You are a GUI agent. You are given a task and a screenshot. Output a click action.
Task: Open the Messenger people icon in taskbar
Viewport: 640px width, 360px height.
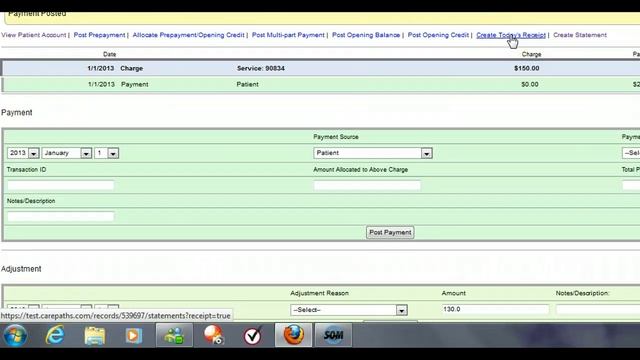(174, 335)
